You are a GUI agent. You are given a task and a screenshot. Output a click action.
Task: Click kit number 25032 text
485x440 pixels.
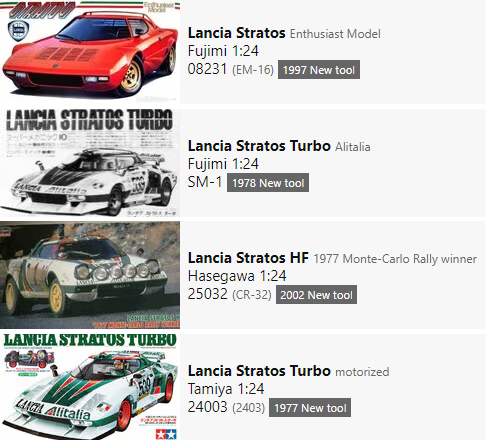tap(207, 294)
